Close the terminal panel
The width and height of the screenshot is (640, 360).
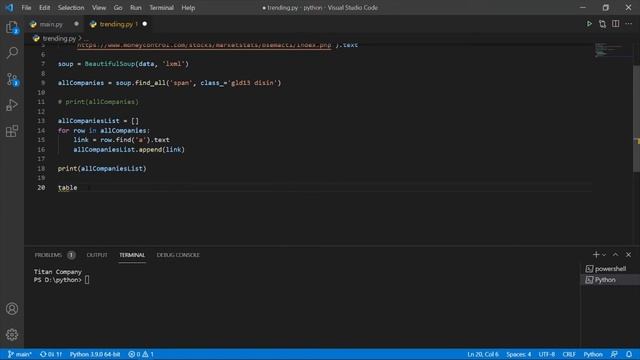[x=629, y=255]
